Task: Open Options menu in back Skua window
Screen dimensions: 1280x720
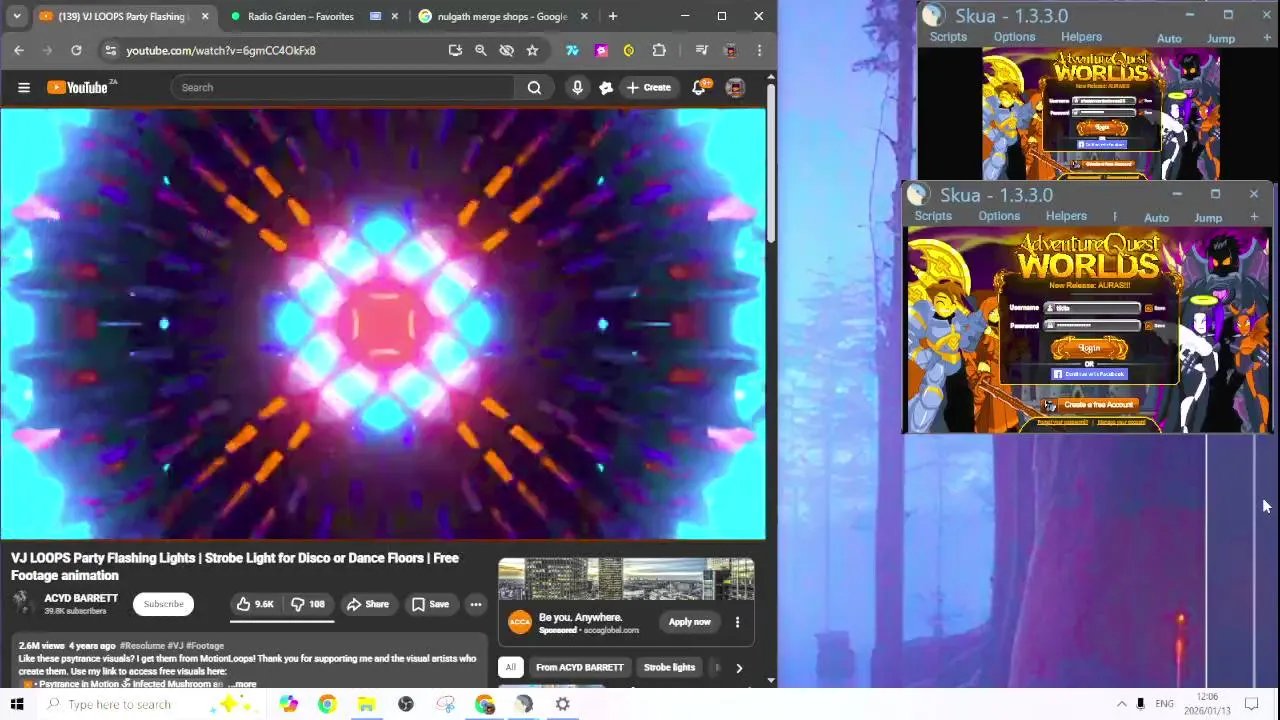Action: point(1014,37)
